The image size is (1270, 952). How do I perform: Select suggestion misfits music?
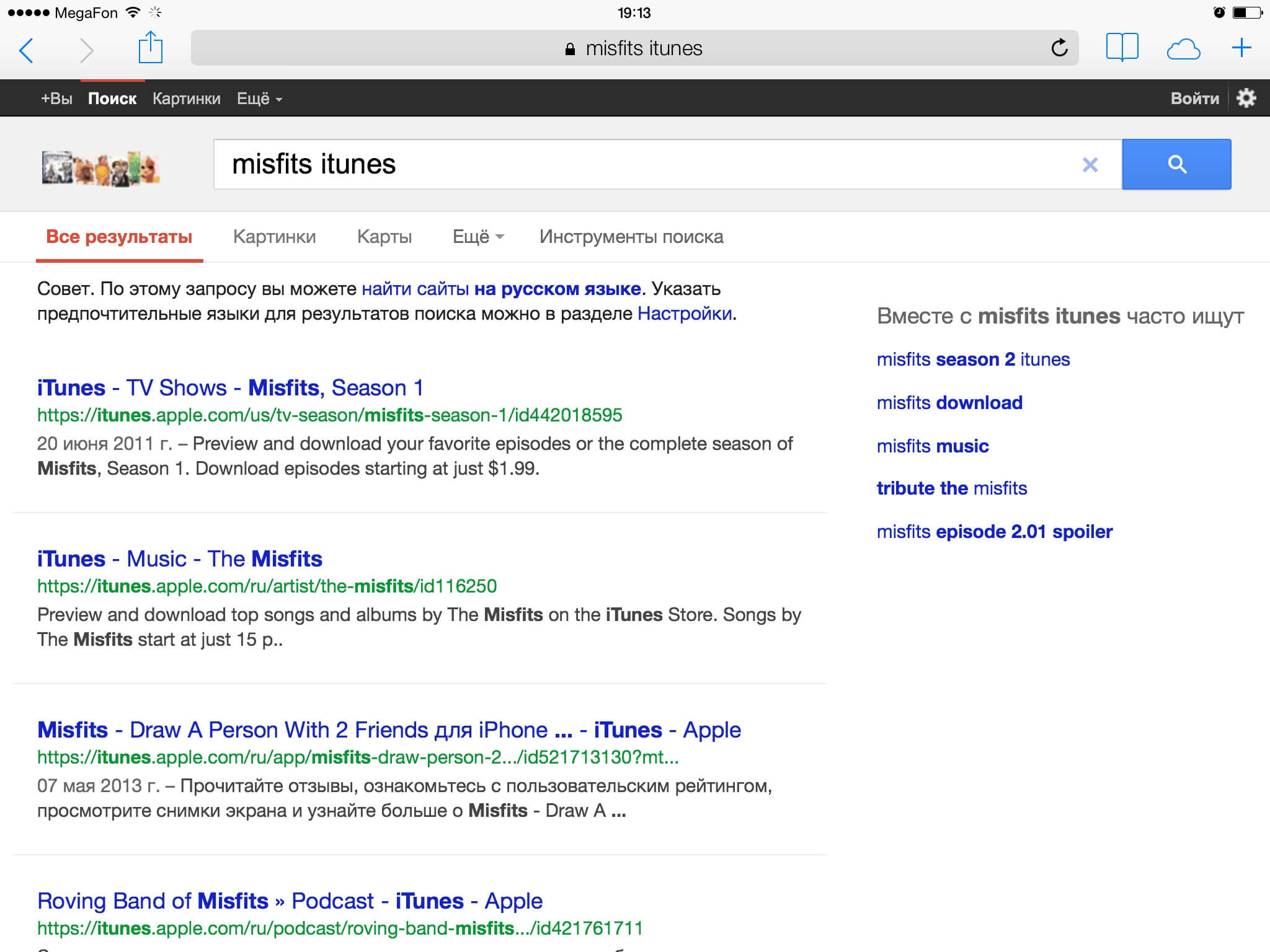[933, 446]
